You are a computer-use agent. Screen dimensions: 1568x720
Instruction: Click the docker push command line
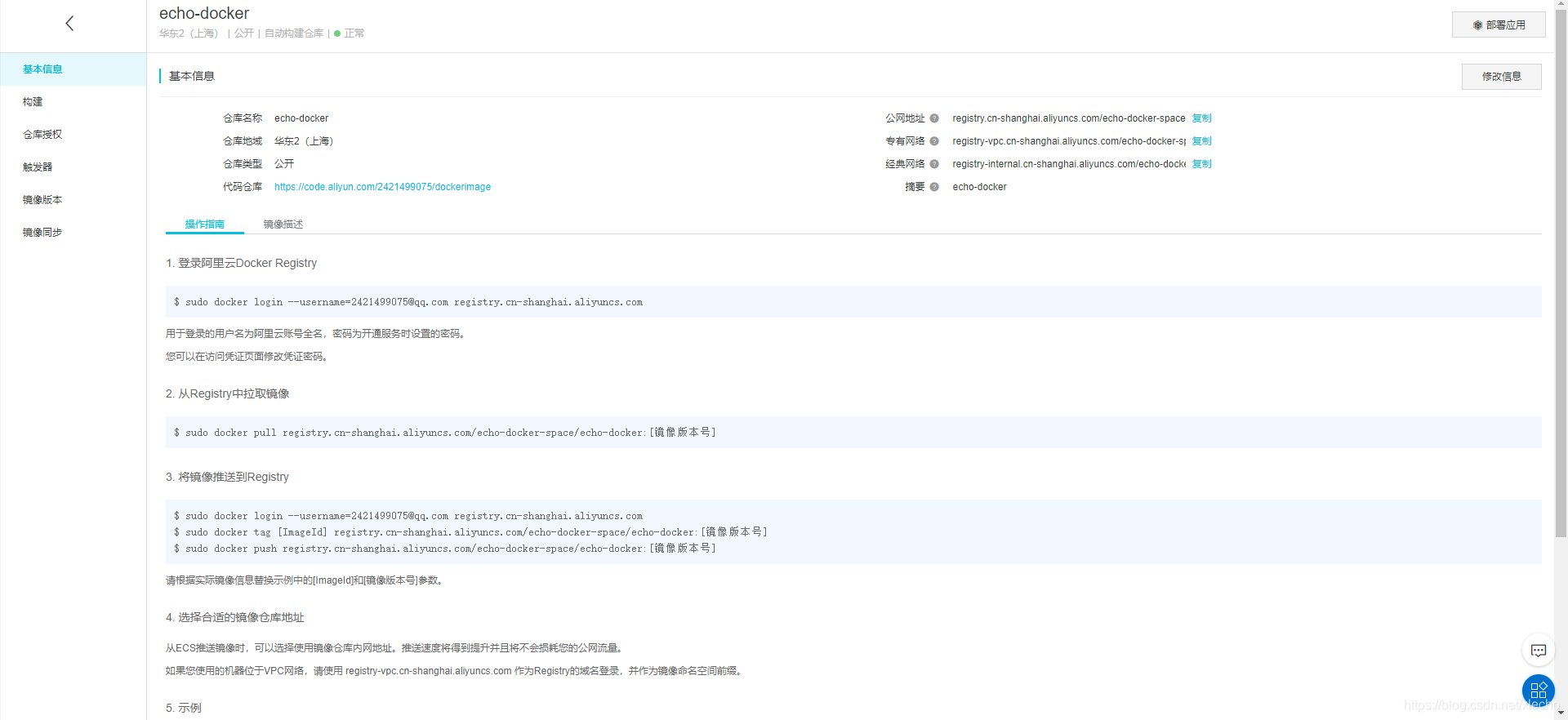point(445,549)
